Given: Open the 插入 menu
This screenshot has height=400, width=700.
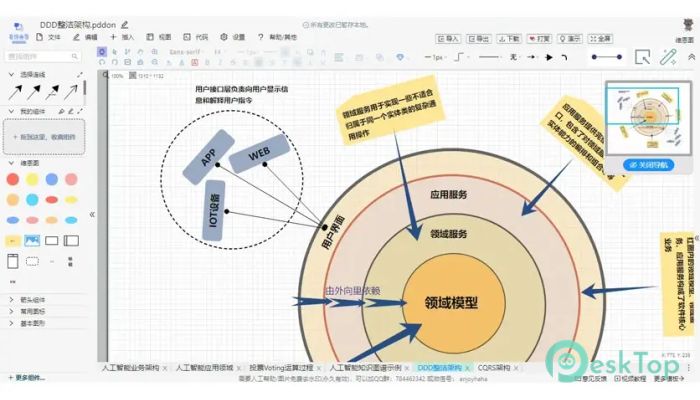Looking at the screenshot, I should (x=122, y=37).
